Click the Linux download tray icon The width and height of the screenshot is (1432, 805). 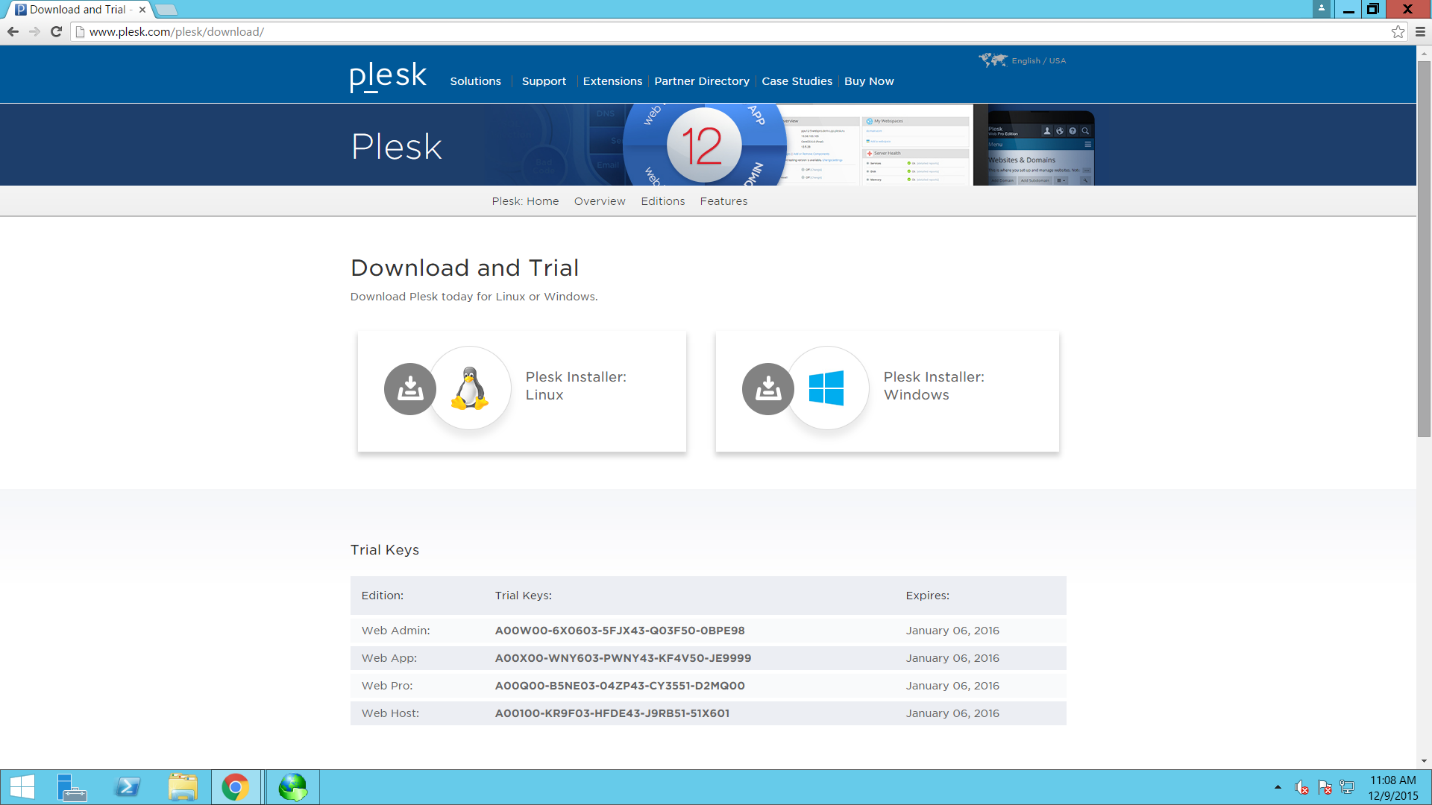(x=410, y=388)
